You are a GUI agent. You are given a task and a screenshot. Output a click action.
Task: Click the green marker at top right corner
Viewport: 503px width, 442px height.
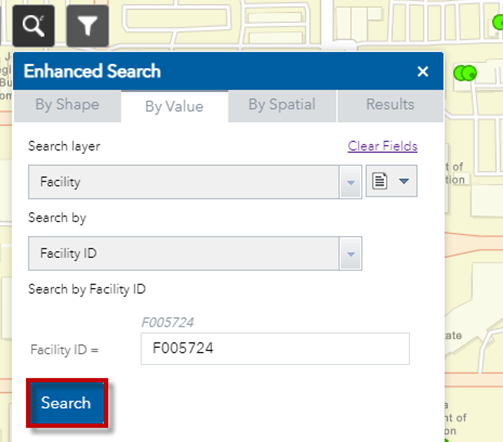(498, 22)
